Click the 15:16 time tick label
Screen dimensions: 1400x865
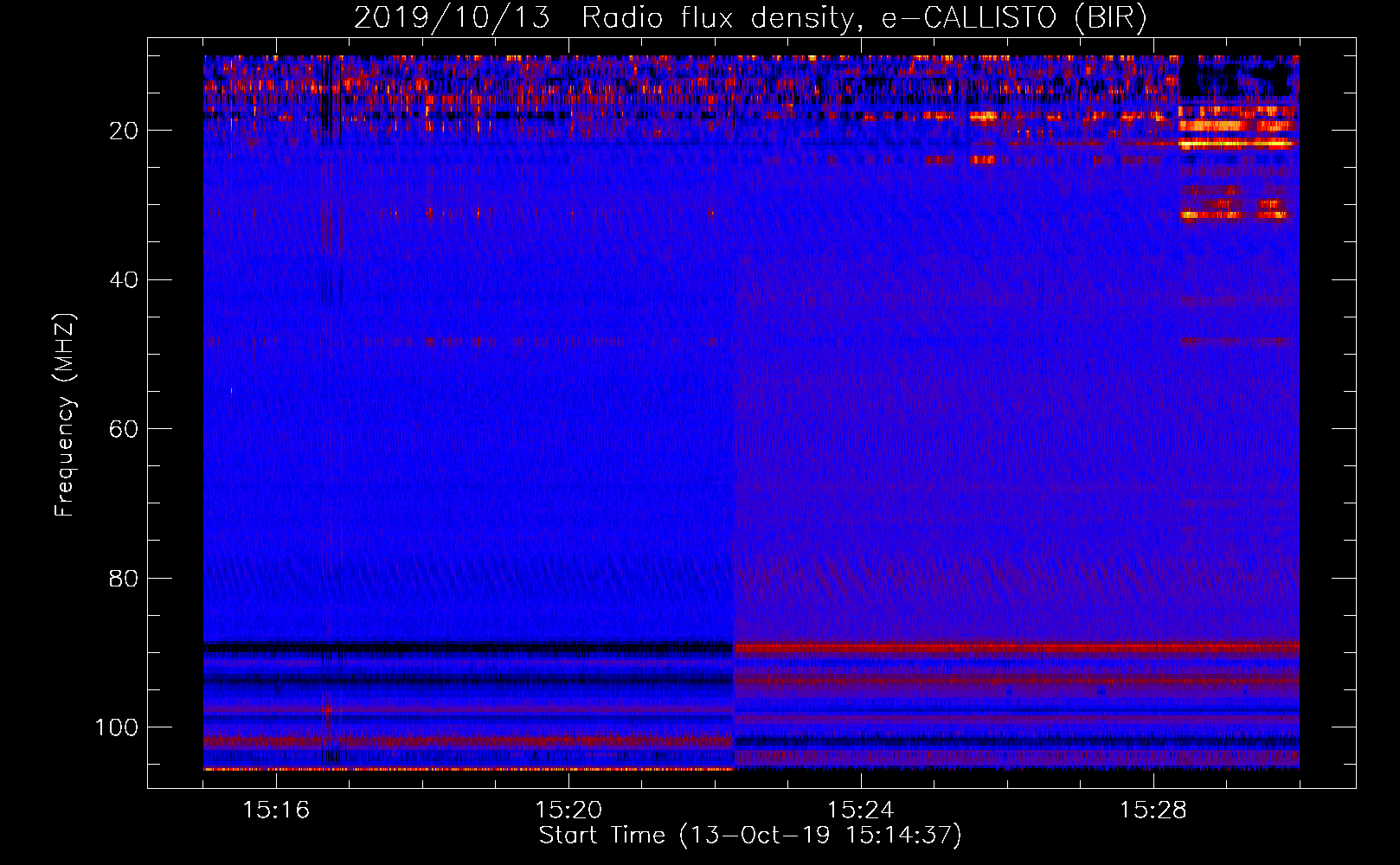[x=276, y=811]
